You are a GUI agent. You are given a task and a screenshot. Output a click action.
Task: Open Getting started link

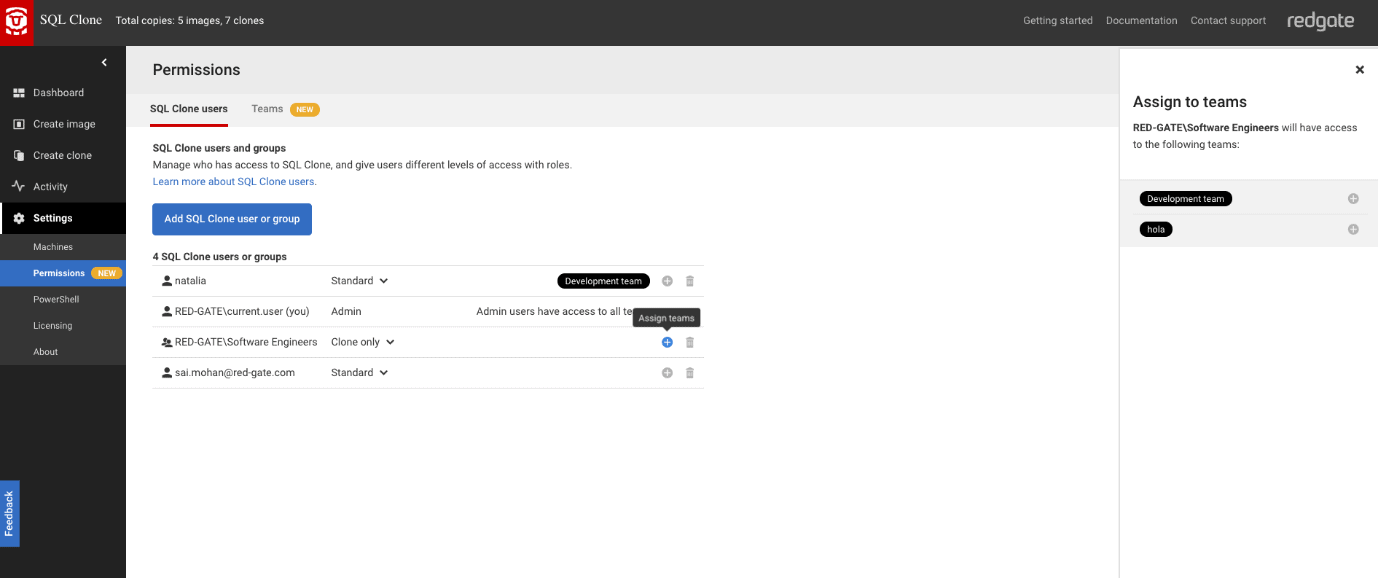[1058, 21]
